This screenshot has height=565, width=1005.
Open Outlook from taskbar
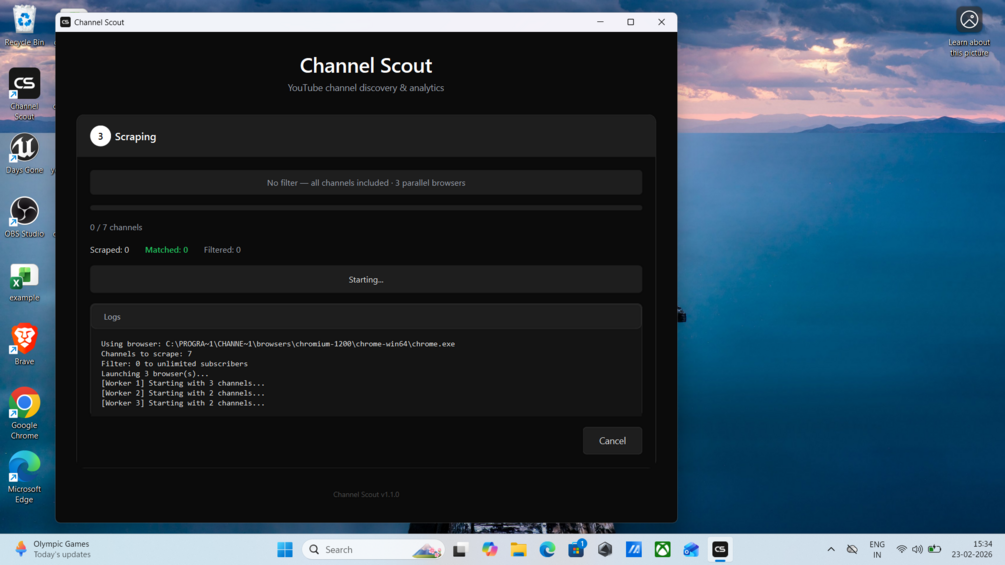(x=691, y=550)
